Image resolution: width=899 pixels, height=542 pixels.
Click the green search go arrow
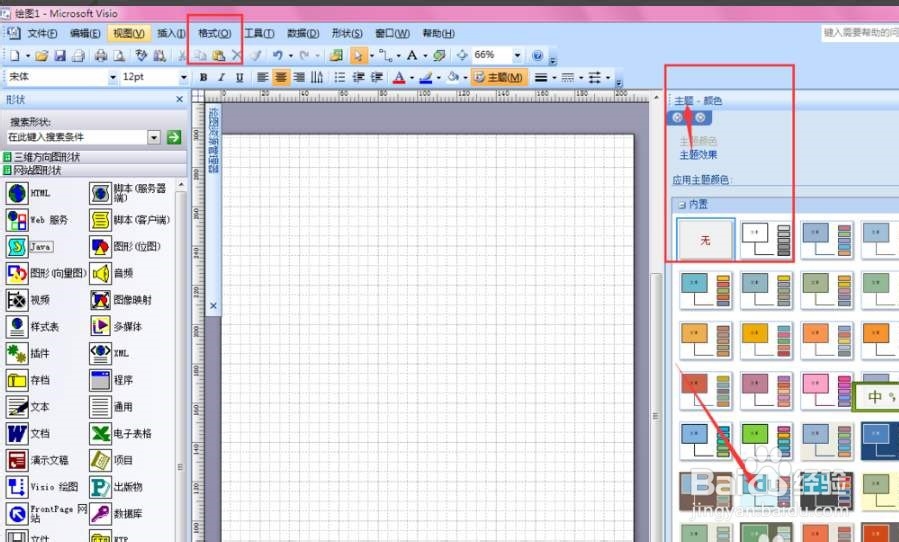coord(174,137)
